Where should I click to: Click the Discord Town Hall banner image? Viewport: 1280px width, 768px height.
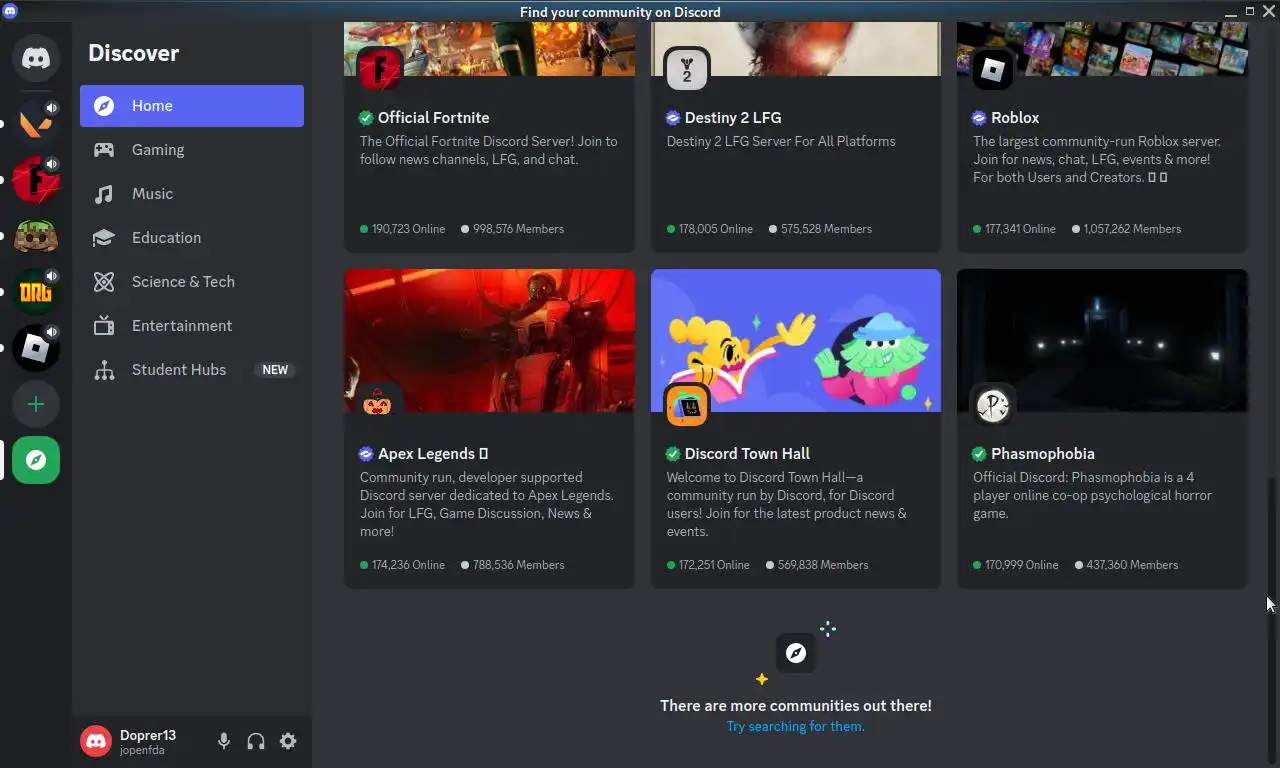(x=796, y=340)
